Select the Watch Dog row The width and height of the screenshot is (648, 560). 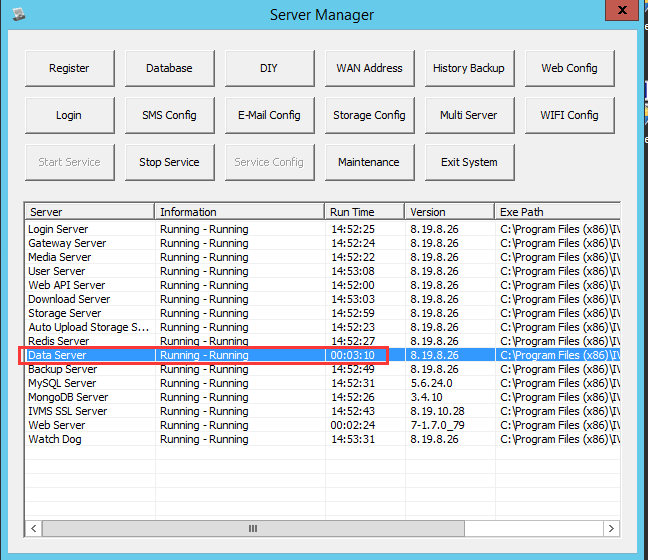pos(322,440)
